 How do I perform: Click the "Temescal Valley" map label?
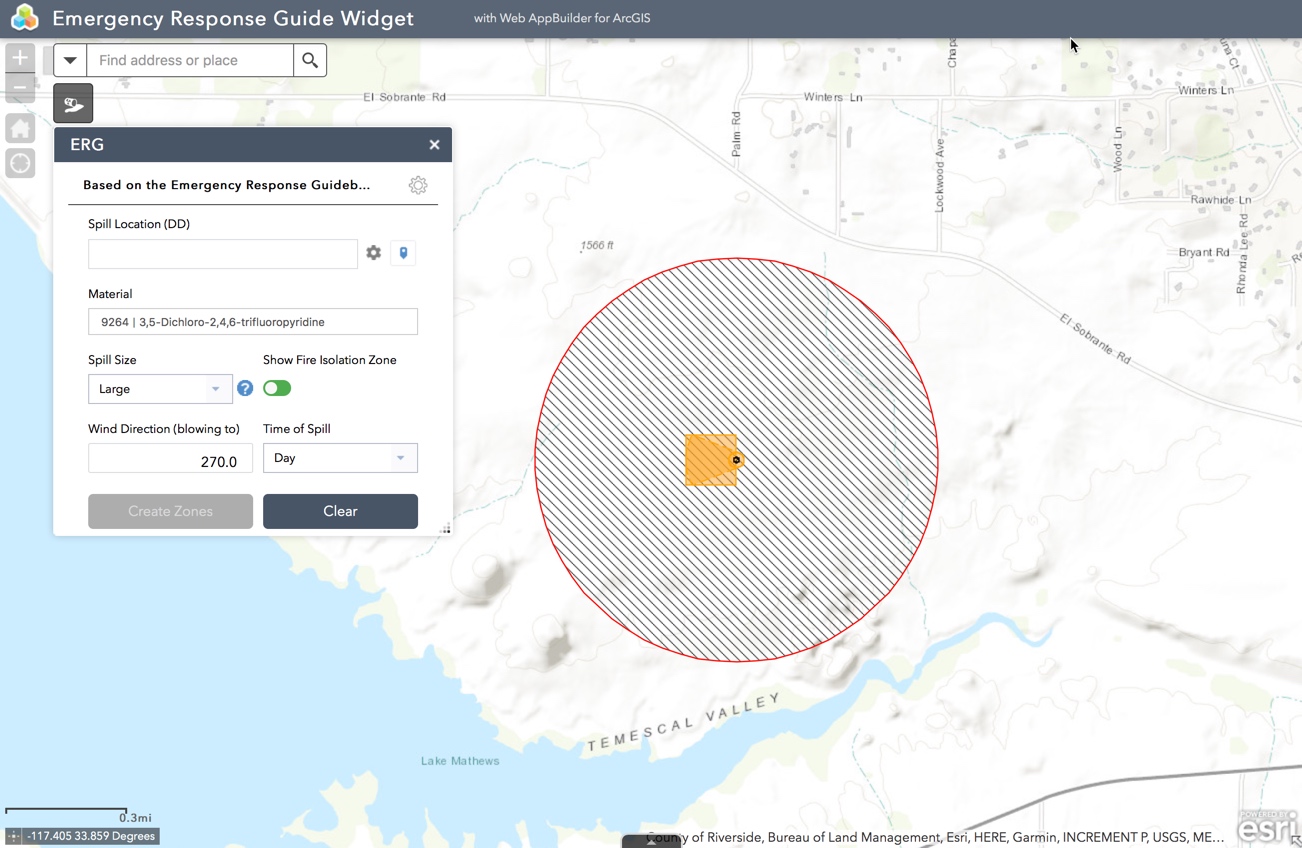point(683,723)
